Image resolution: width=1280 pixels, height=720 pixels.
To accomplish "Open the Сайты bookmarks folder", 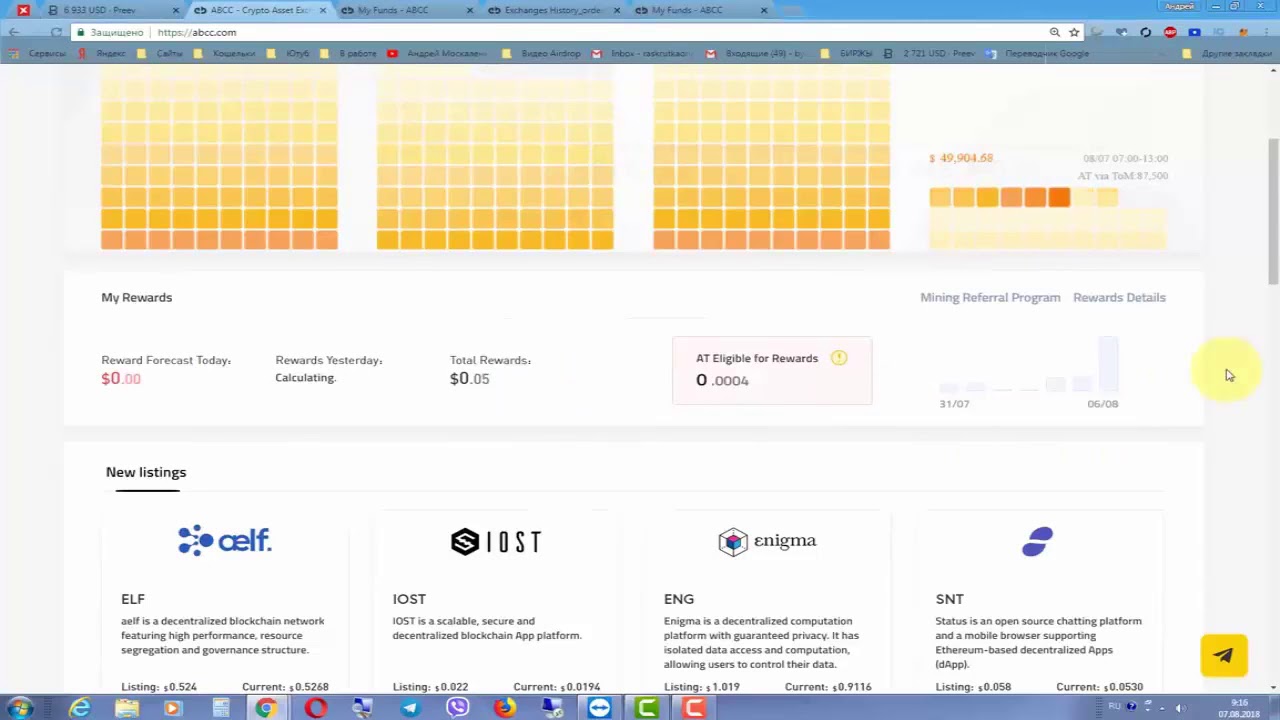I will tap(160, 53).
